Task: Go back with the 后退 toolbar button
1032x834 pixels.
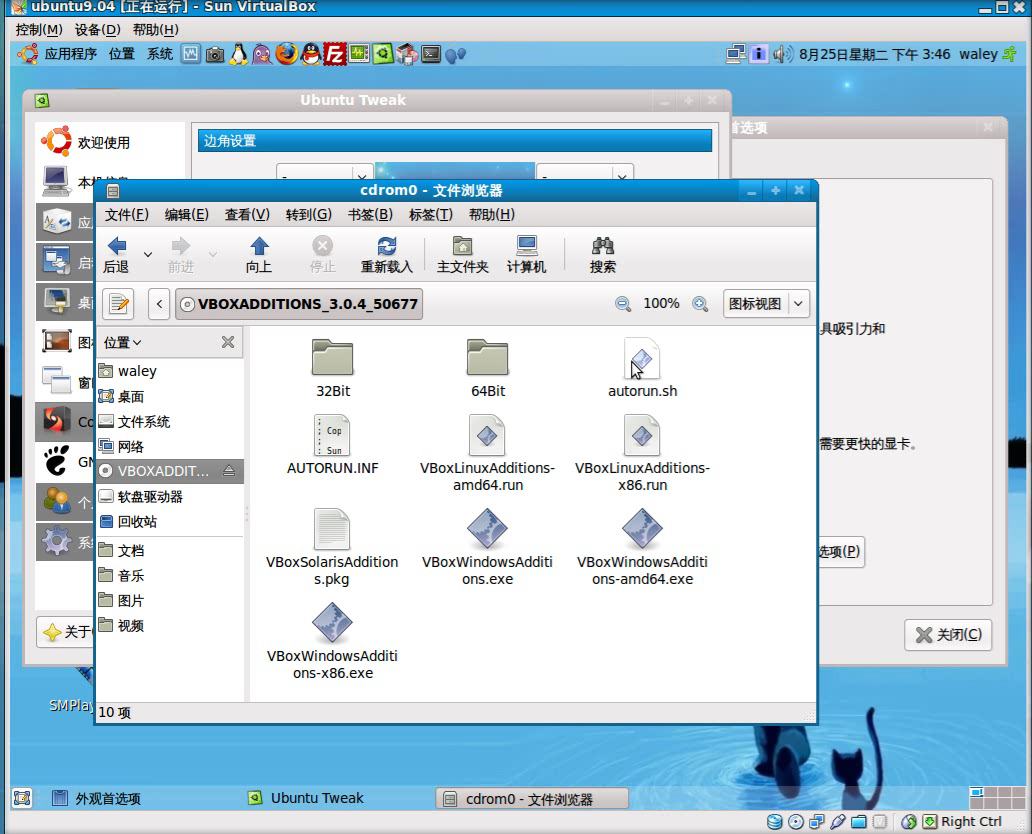Action: pos(116,255)
